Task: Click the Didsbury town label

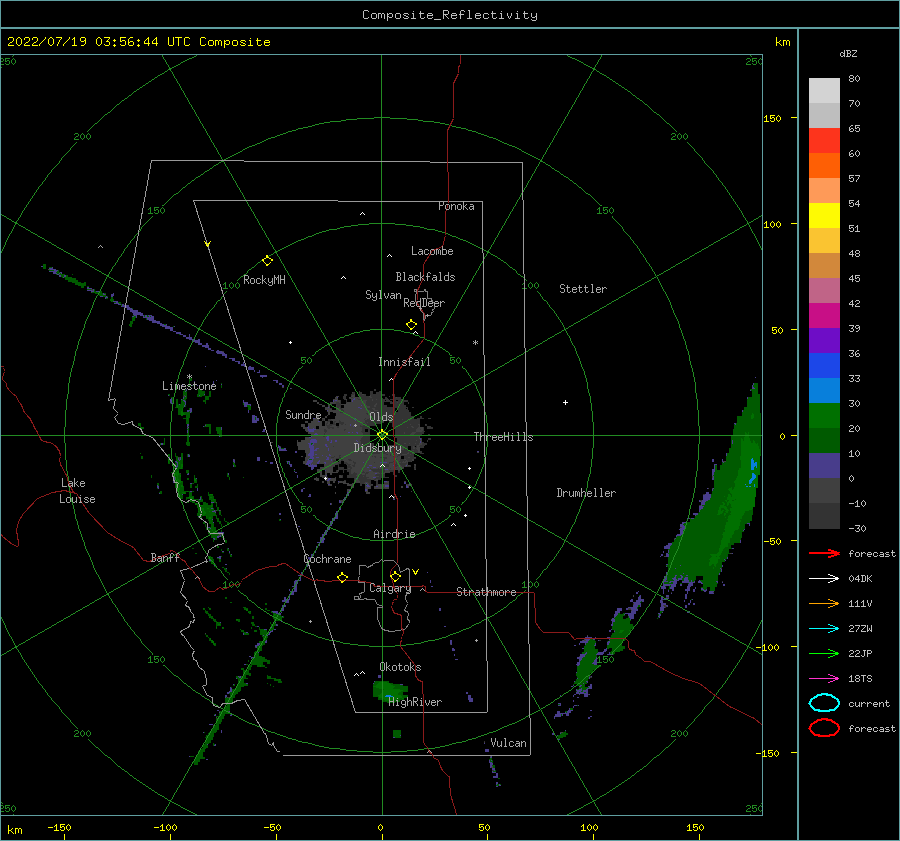Action: (378, 448)
